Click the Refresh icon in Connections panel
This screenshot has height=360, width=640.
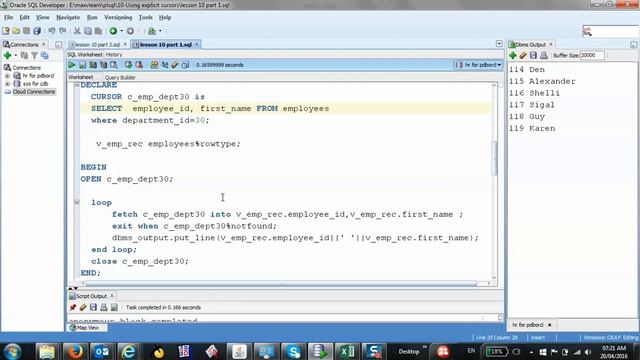pos(24,56)
